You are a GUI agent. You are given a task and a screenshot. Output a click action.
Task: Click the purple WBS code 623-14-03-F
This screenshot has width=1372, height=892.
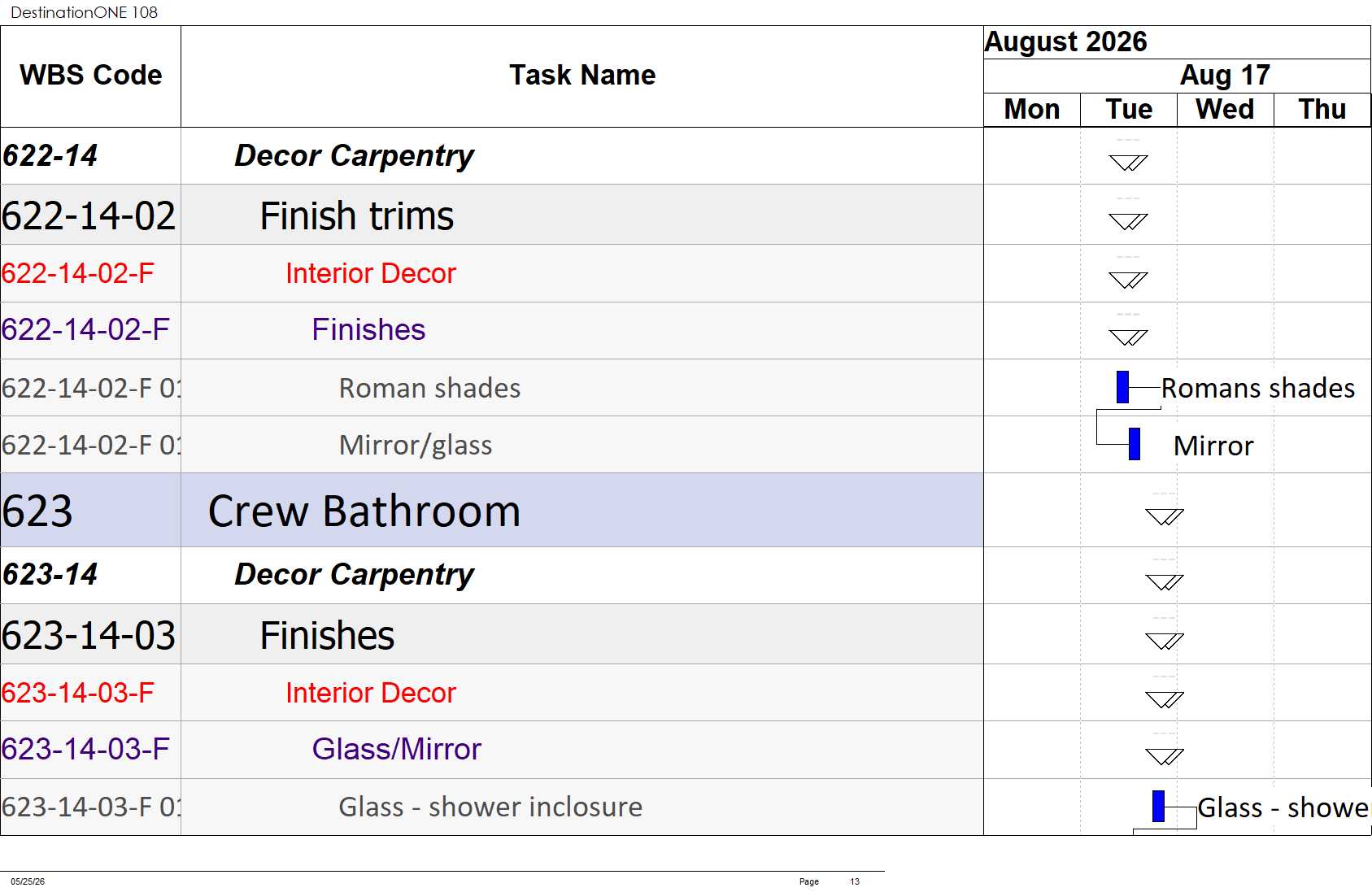click(85, 750)
